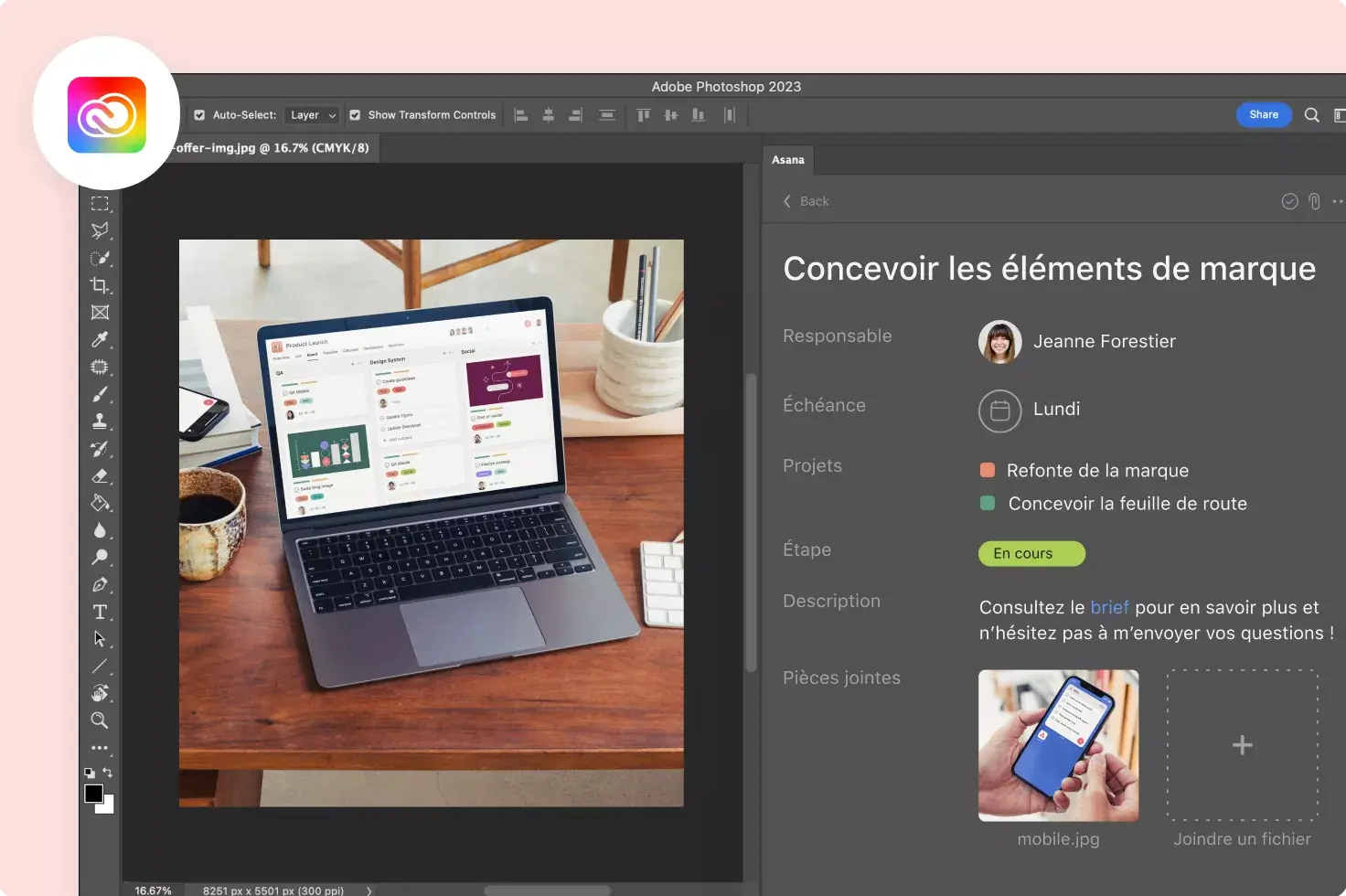Toggle task completion with the check circle
The height and width of the screenshot is (896, 1346).
1290,200
